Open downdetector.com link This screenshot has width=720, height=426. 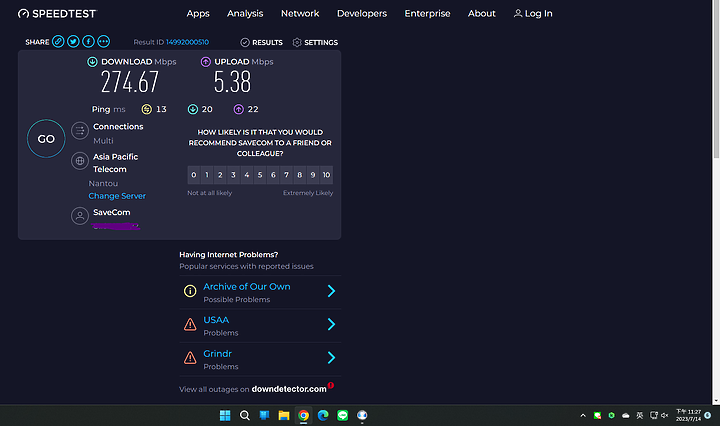[x=289, y=389]
